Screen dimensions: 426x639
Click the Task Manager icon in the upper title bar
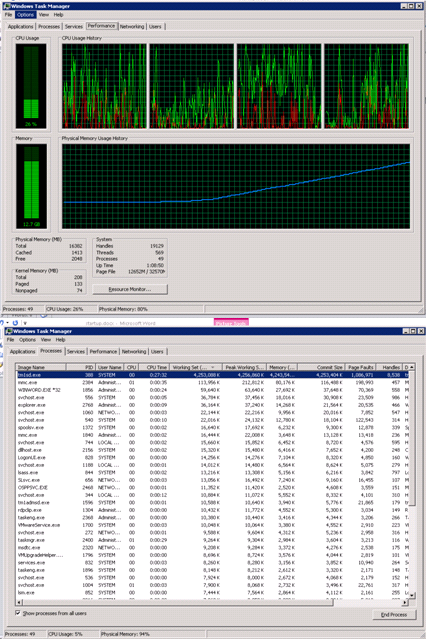[7, 6]
